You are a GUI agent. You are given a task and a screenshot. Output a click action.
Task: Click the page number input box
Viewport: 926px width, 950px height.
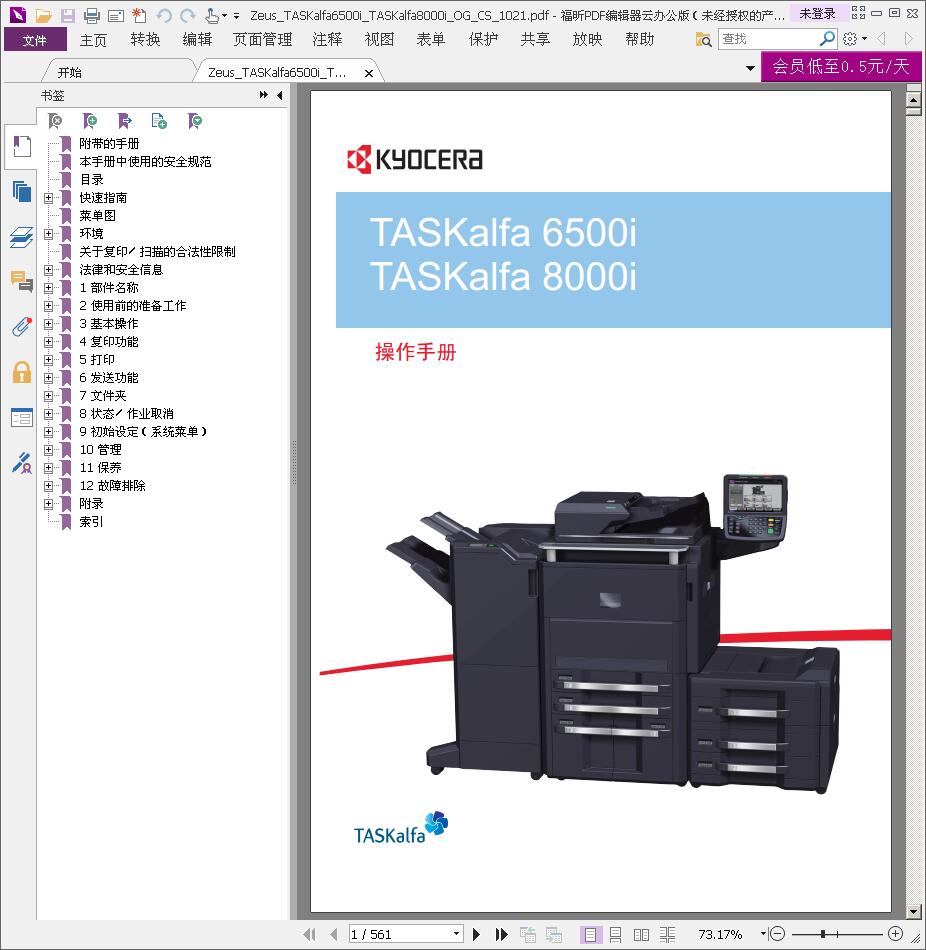[400, 934]
